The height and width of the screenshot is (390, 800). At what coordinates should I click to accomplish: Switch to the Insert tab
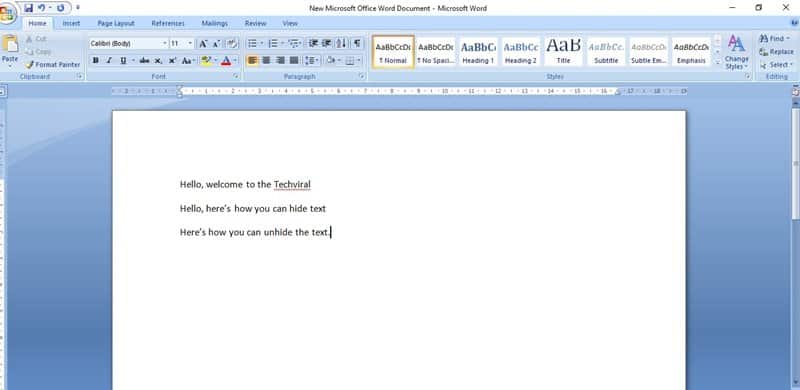pos(71,23)
